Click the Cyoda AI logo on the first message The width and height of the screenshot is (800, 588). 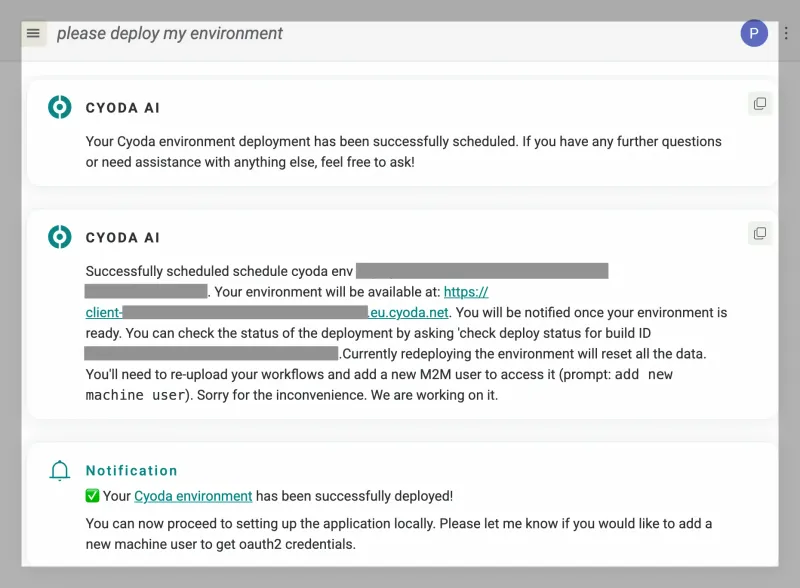[x=60, y=107]
